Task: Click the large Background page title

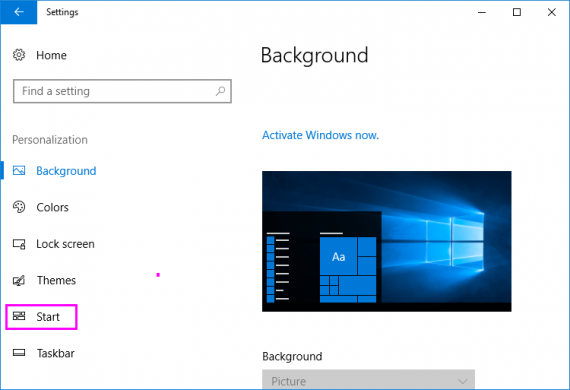Action: (314, 56)
